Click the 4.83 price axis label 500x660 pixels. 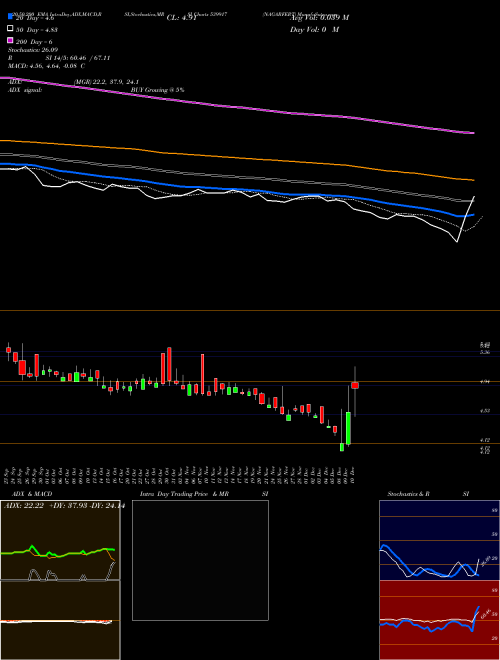pos(485,411)
